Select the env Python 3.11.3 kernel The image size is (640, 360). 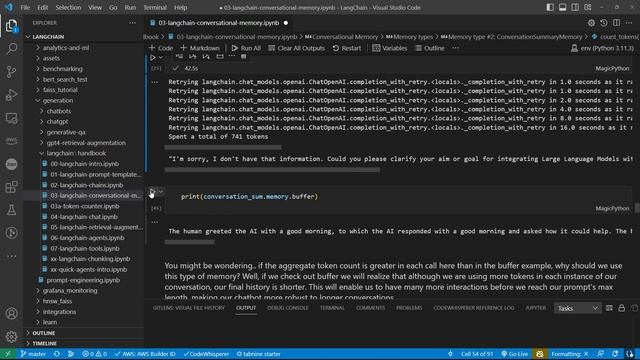point(602,48)
